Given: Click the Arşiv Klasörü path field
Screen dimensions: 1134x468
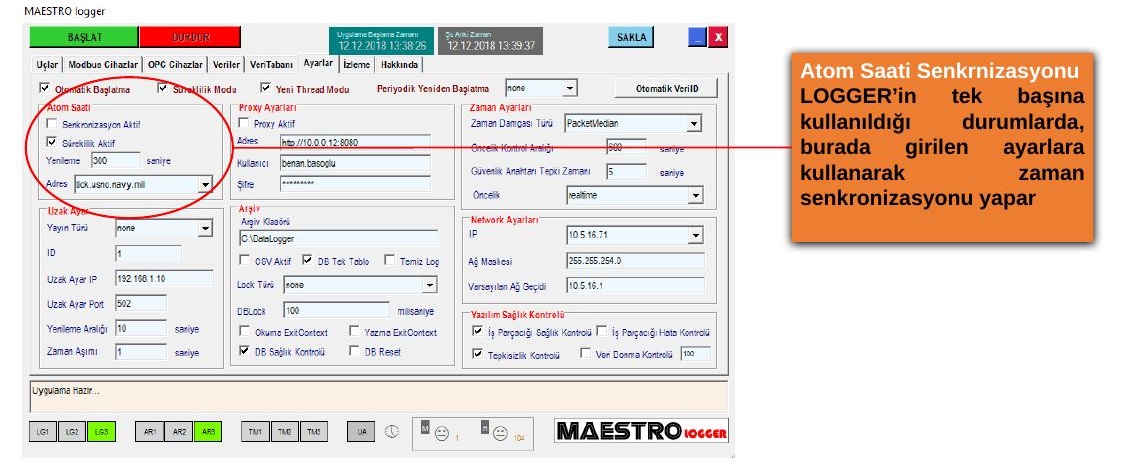Looking at the screenshot, I should pyautogui.click(x=338, y=238).
